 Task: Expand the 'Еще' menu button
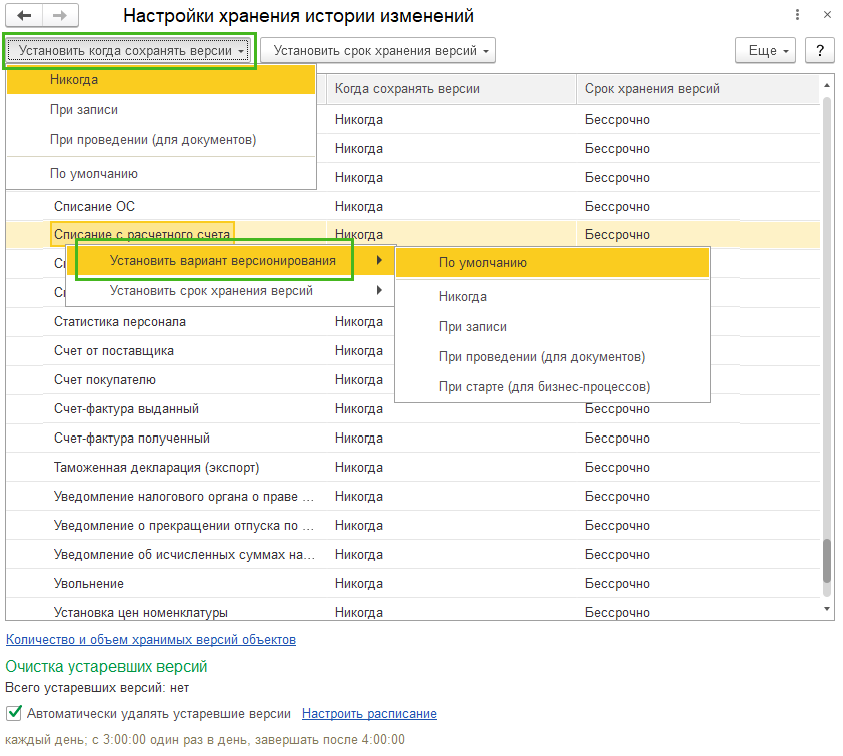[x=765, y=51]
